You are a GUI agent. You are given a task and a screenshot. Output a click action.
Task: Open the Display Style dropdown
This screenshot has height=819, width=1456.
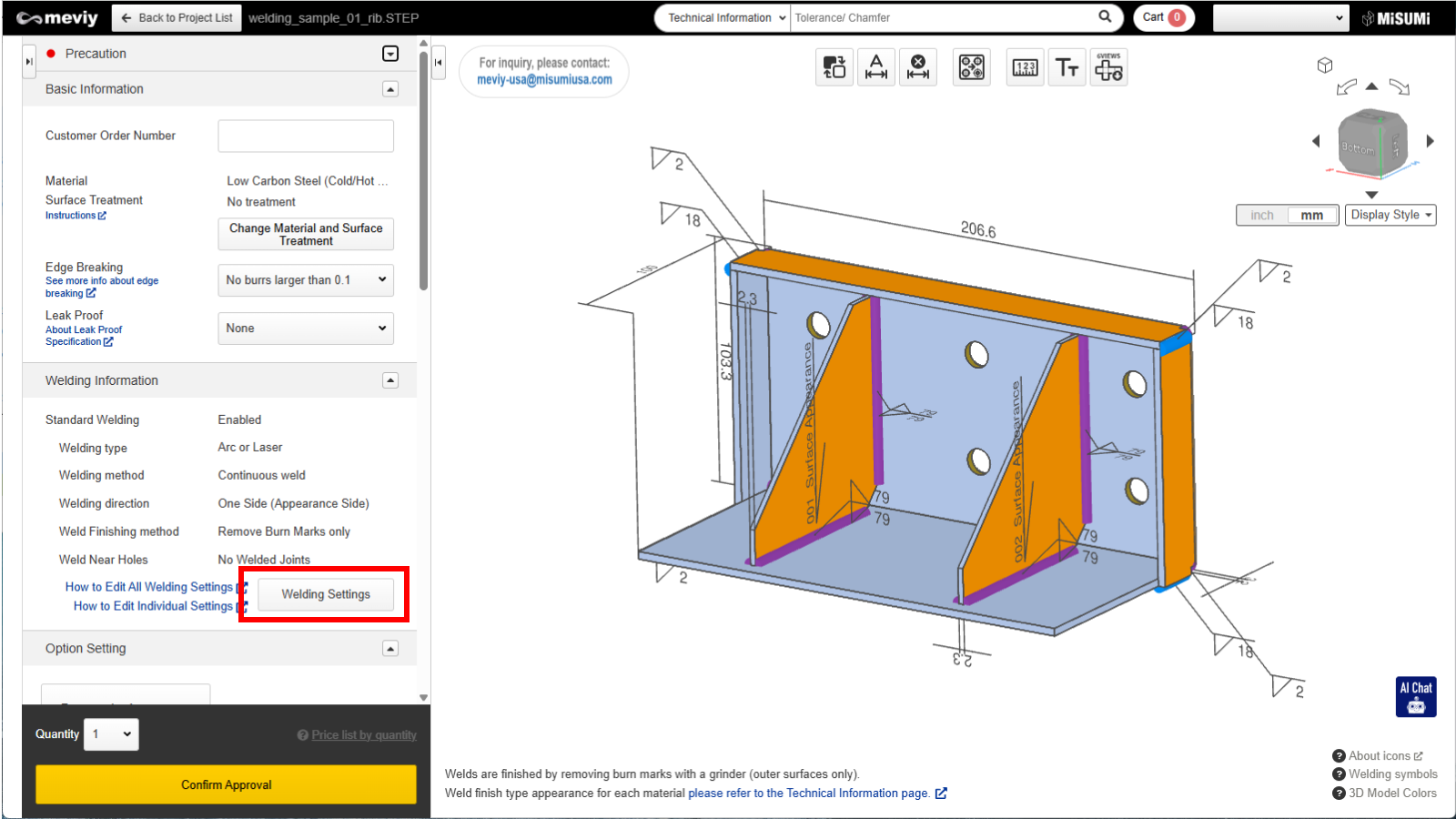[x=1390, y=216]
